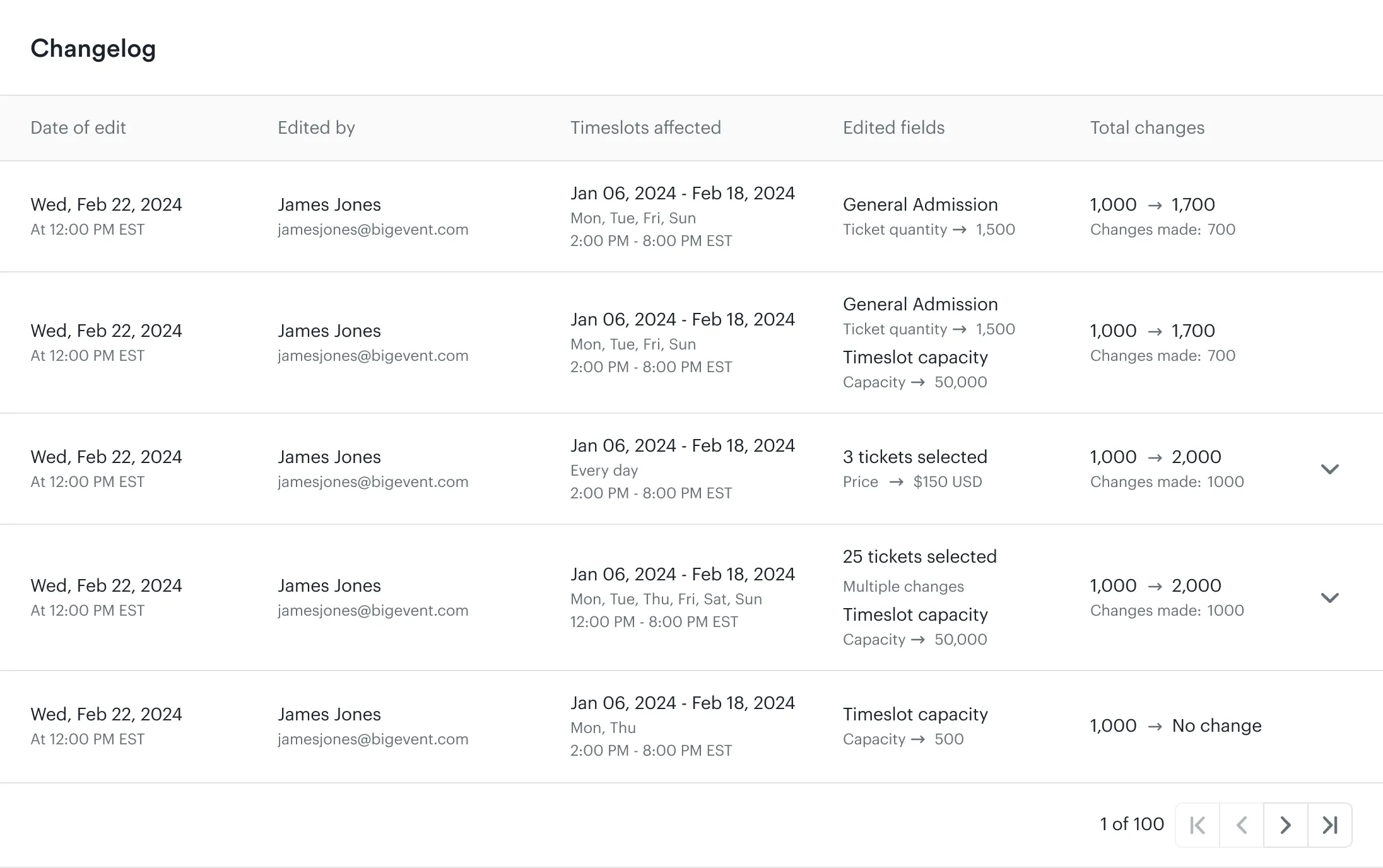The height and width of the screenshot is (868, 1383).
Task: Click the Edited fields column header
Action: coord(893,128)
